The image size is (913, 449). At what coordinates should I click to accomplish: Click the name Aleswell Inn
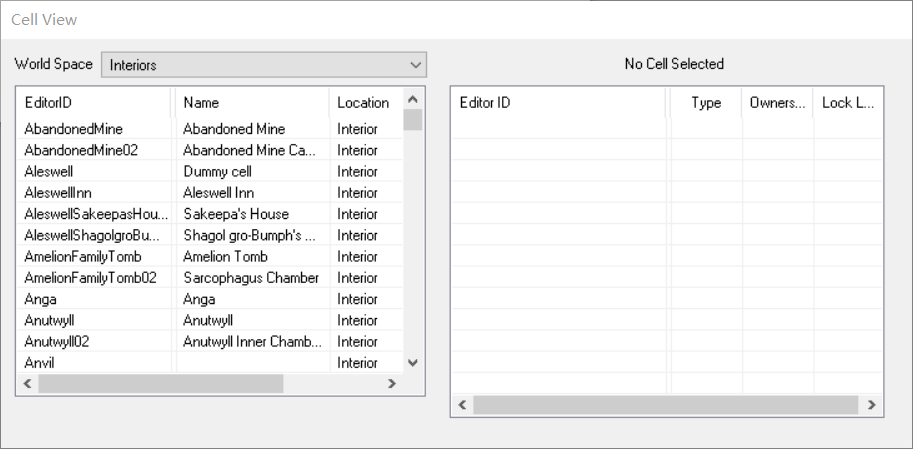[218, 193]
